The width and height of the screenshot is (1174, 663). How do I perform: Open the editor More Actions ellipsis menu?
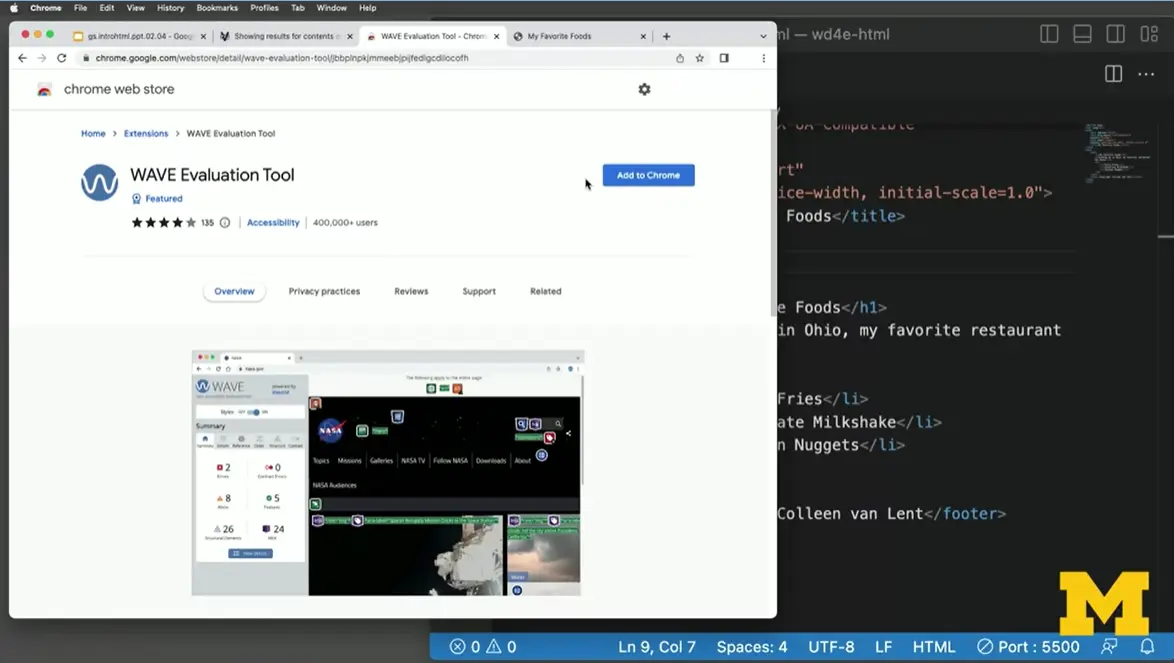[x=1146, y=74]
